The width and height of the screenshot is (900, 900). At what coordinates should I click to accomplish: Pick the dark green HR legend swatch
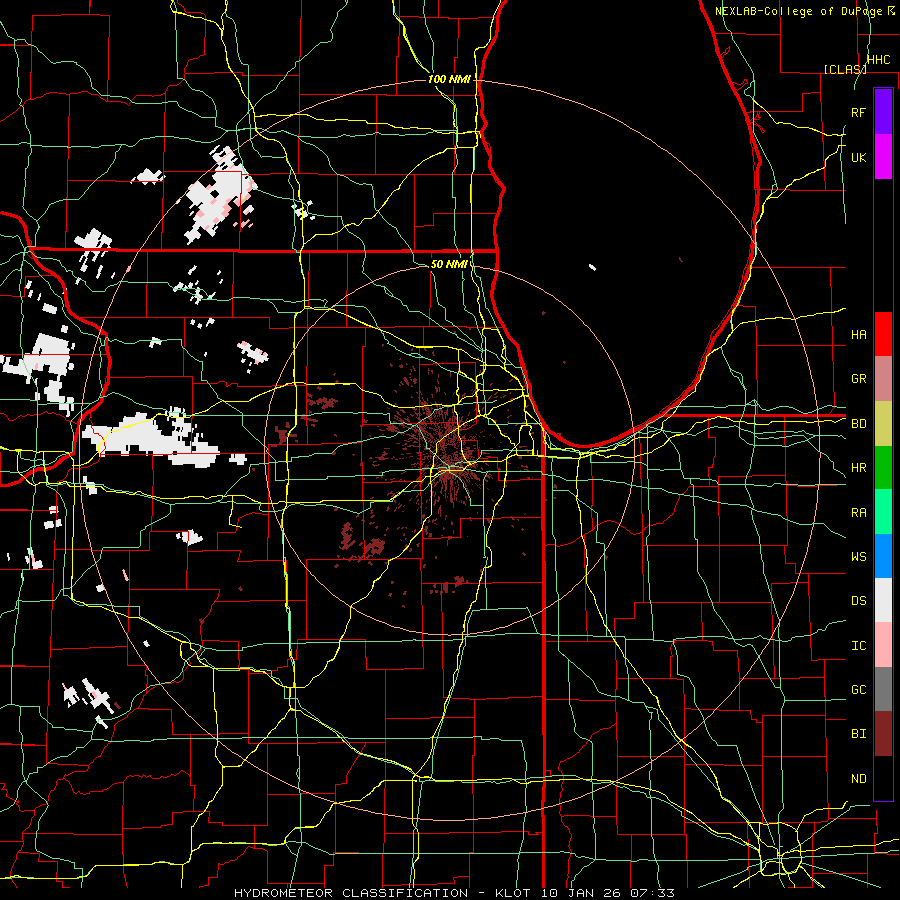[x=883, y=468]
